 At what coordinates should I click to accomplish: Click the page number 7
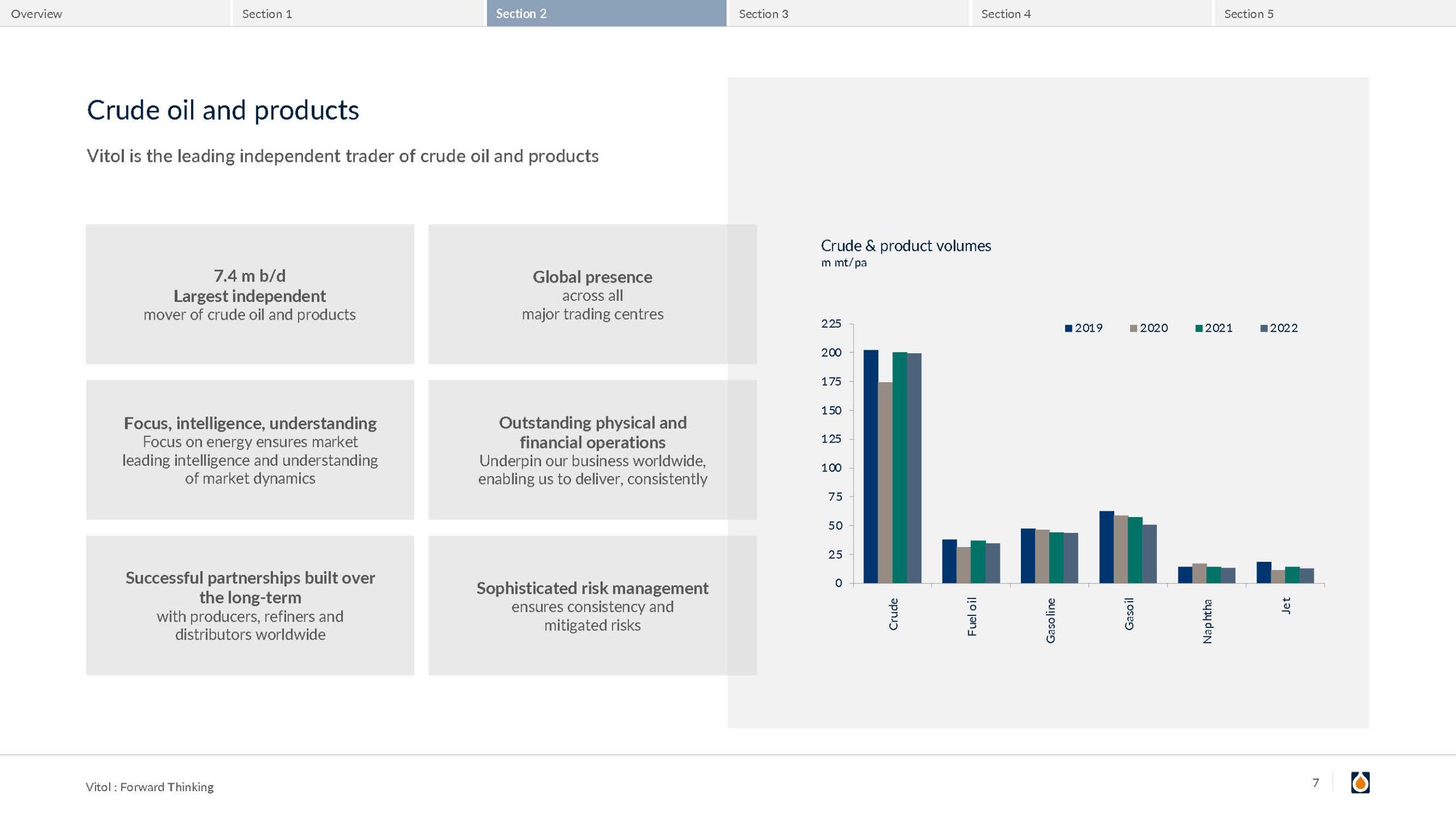[1316, 783]
